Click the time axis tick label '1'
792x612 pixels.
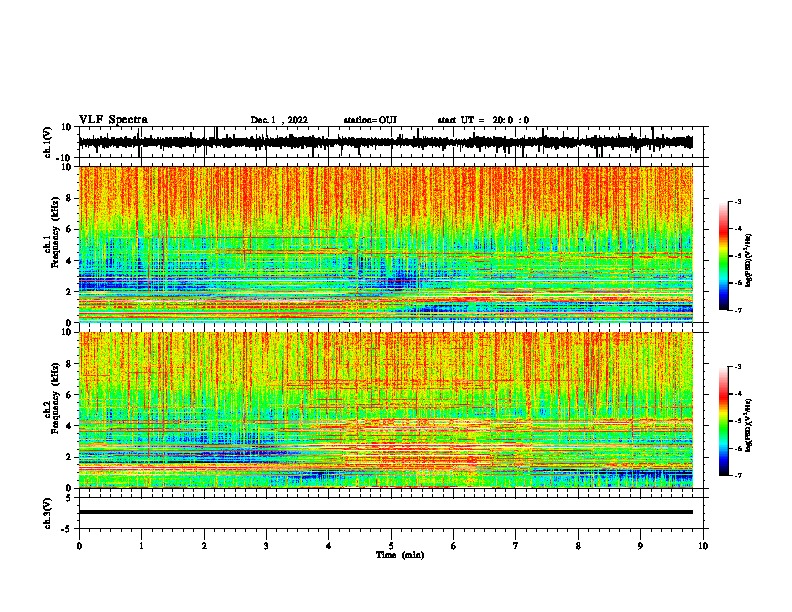[141, 546]
